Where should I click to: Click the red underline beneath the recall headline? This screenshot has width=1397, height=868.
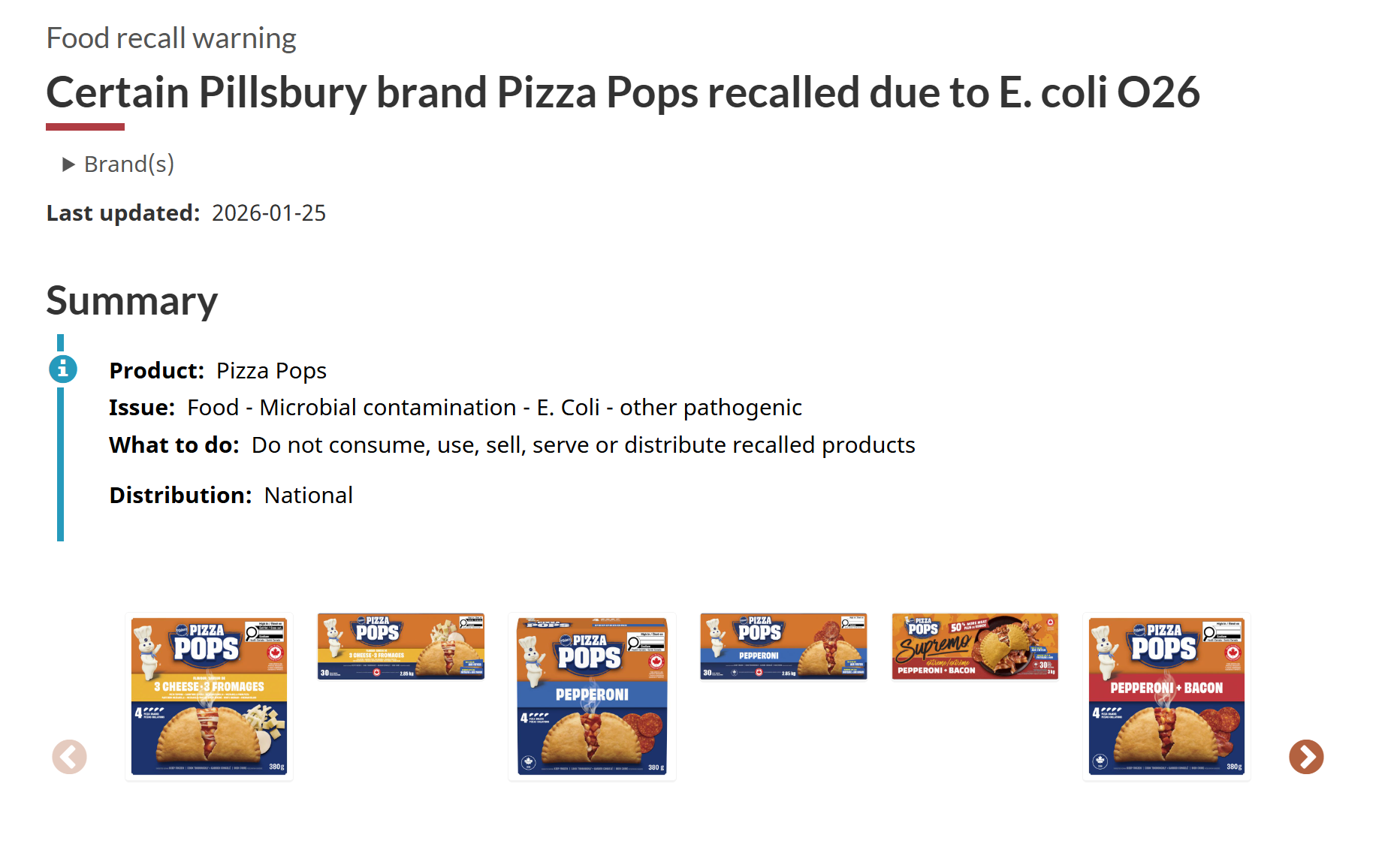pos(85,128)
